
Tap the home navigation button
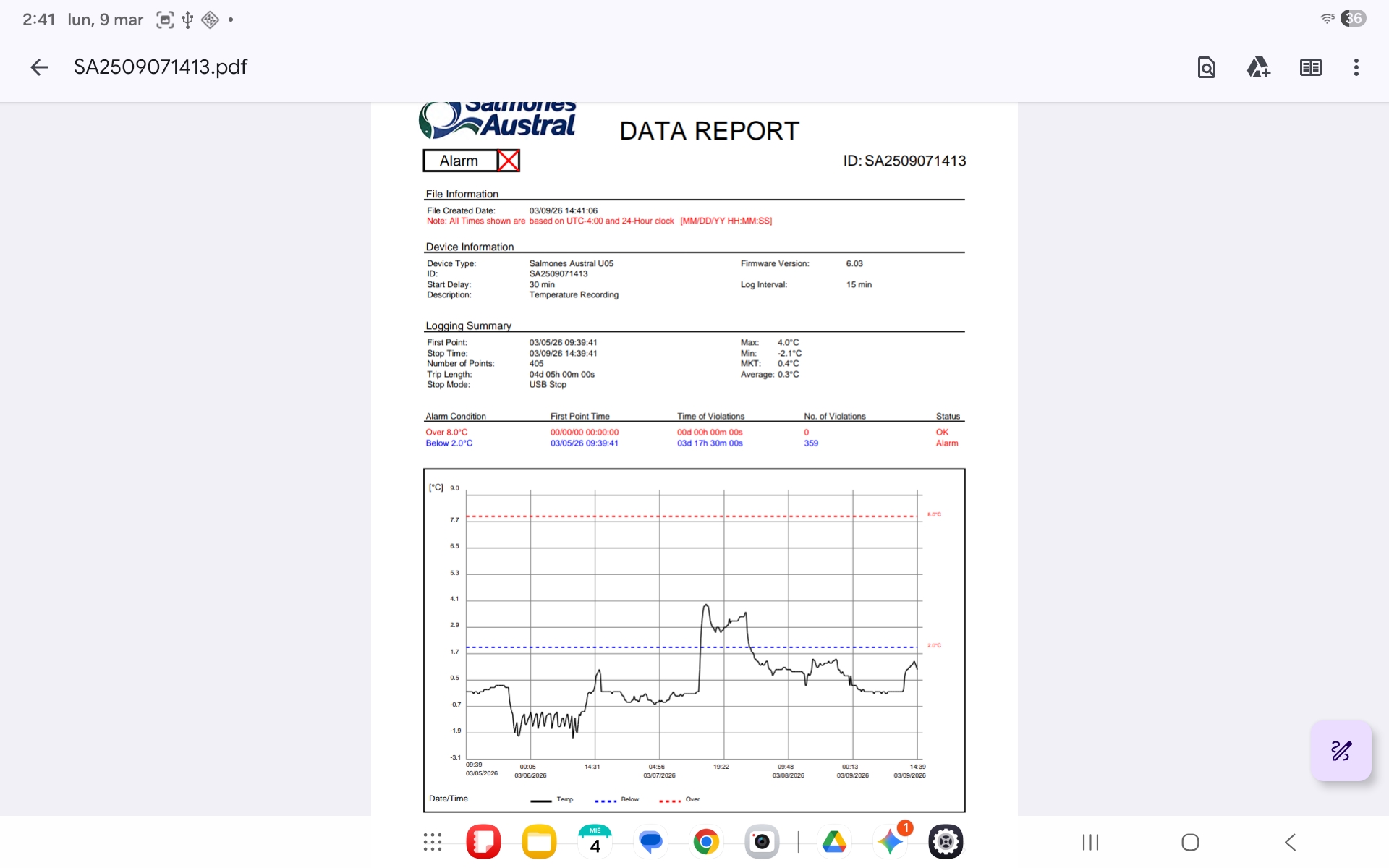coord(1190,842)
